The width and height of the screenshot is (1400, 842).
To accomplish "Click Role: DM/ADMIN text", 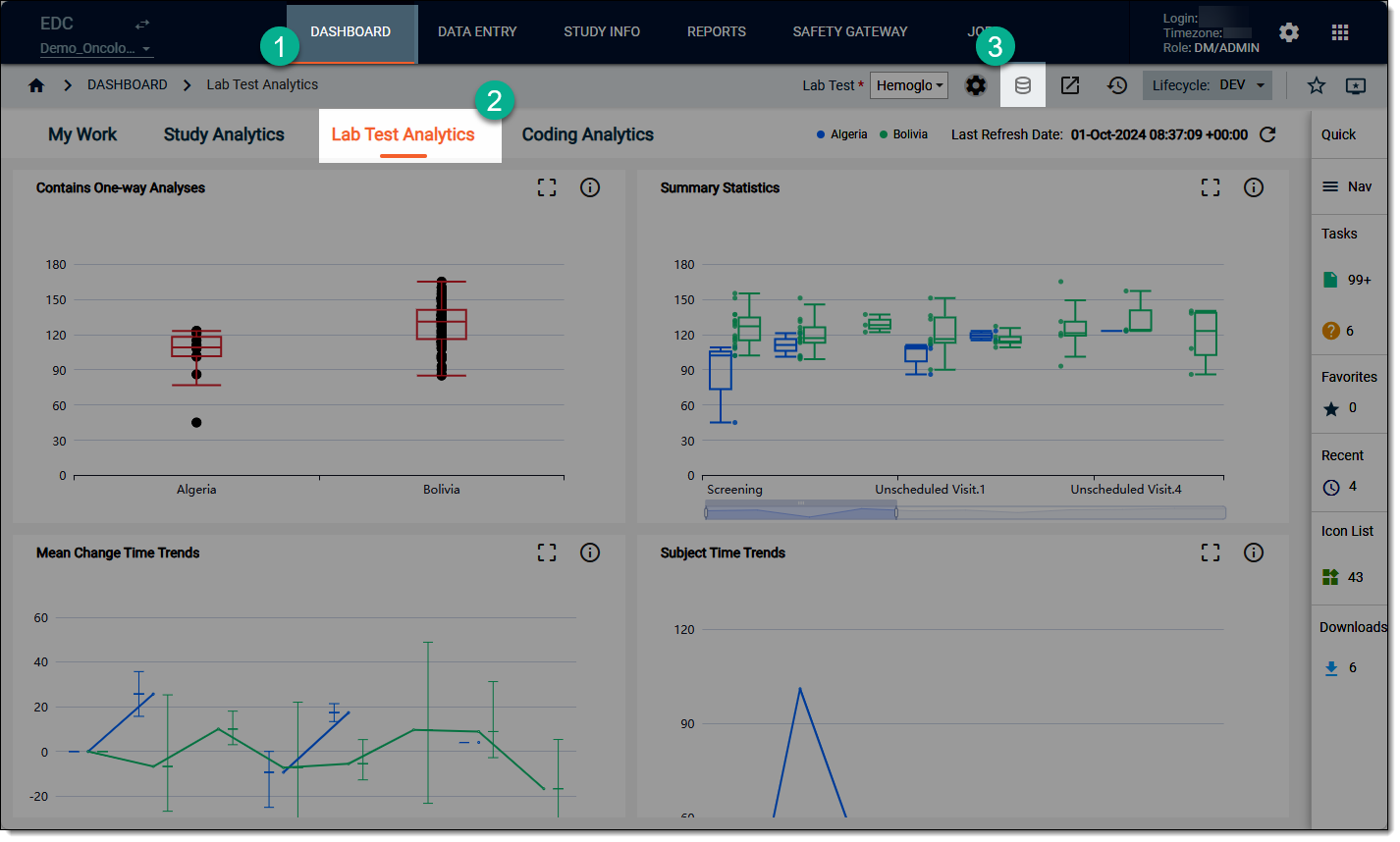I will pos(1212,48).
